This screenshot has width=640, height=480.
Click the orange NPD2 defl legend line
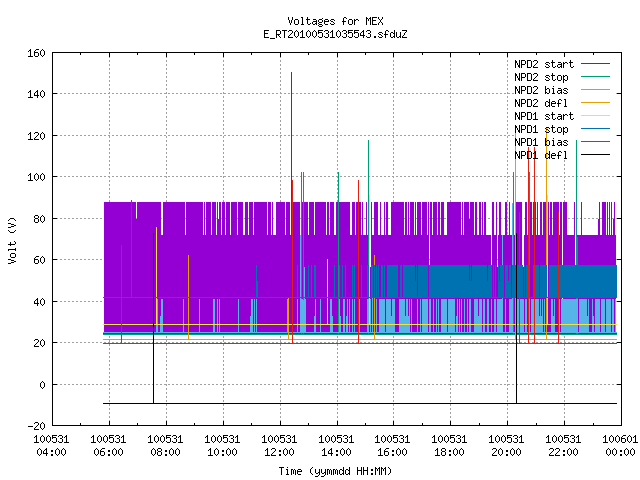coord(596,102)
